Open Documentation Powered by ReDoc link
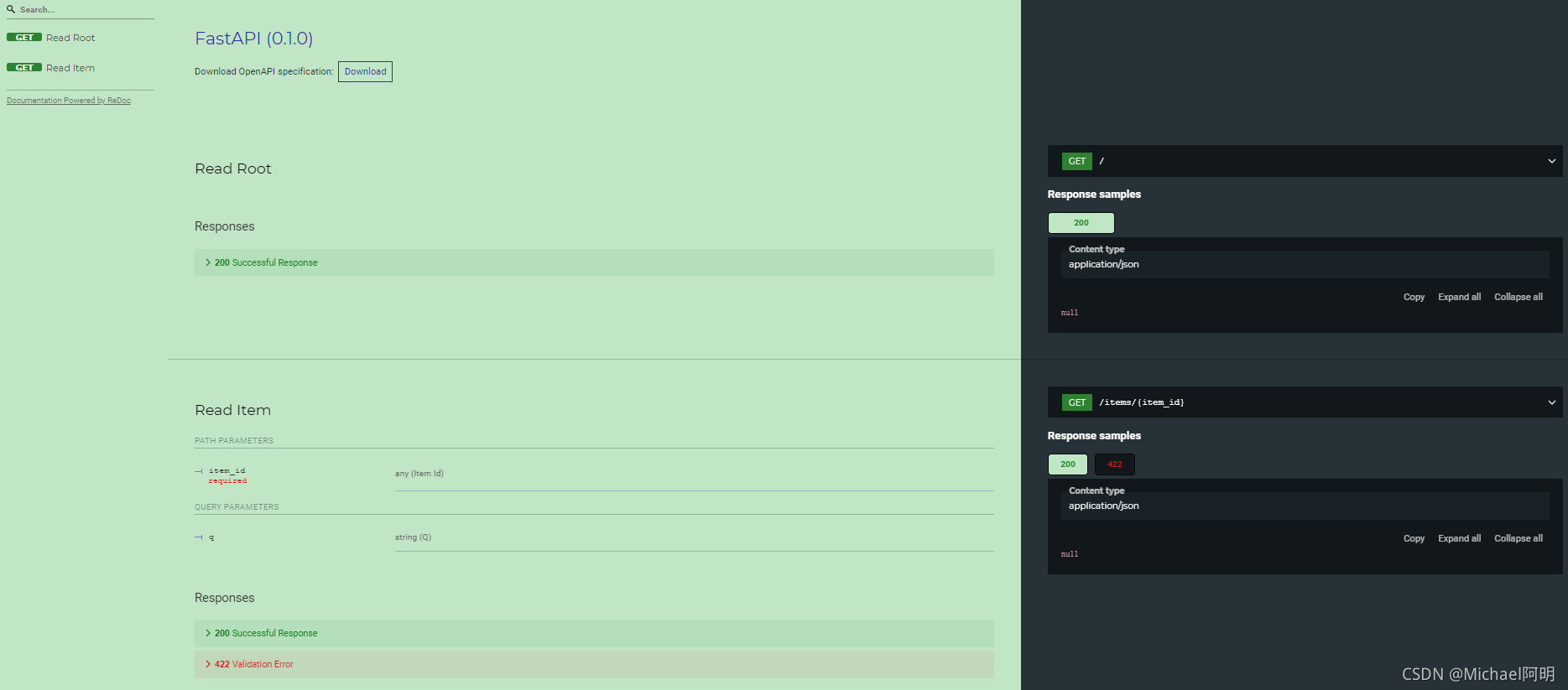This screenshot has width=1568, height=690. pos(69,101)
